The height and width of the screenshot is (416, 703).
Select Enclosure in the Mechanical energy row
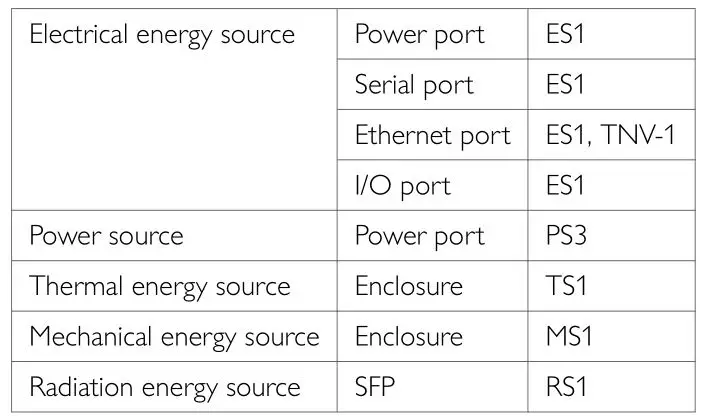tap(409, 336)
